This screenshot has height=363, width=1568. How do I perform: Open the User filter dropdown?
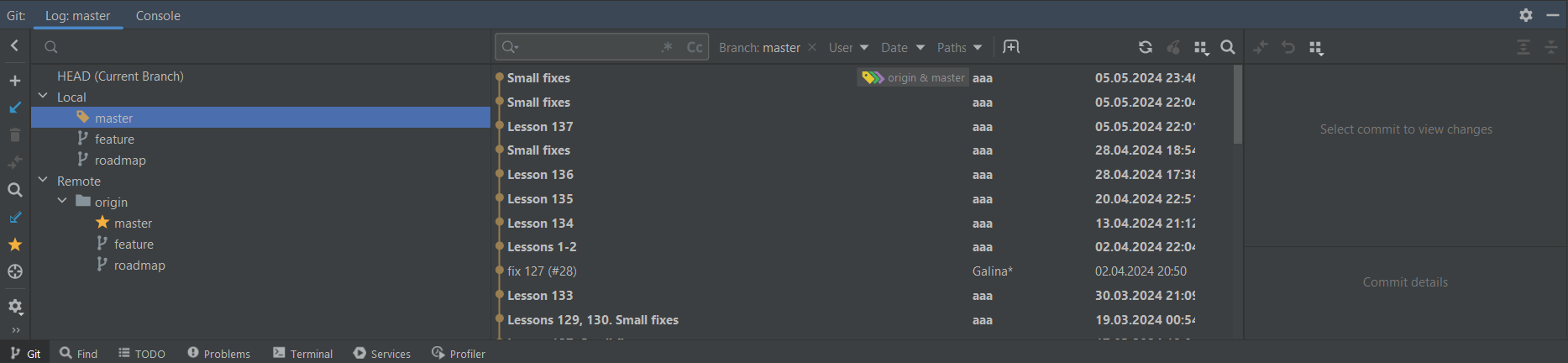pyautogui.click(x=848, y=48)
